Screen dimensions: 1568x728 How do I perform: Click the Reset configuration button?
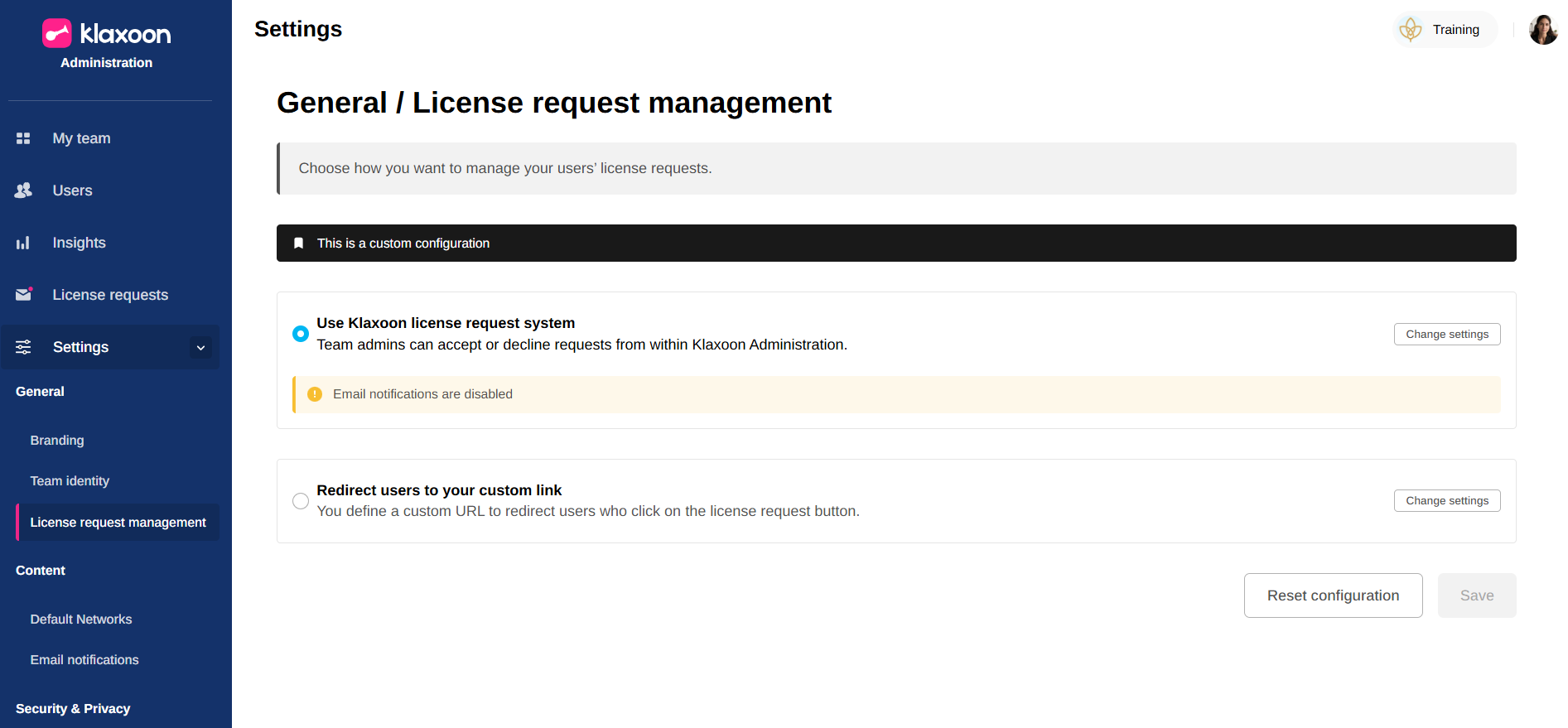pos(1333,595)
